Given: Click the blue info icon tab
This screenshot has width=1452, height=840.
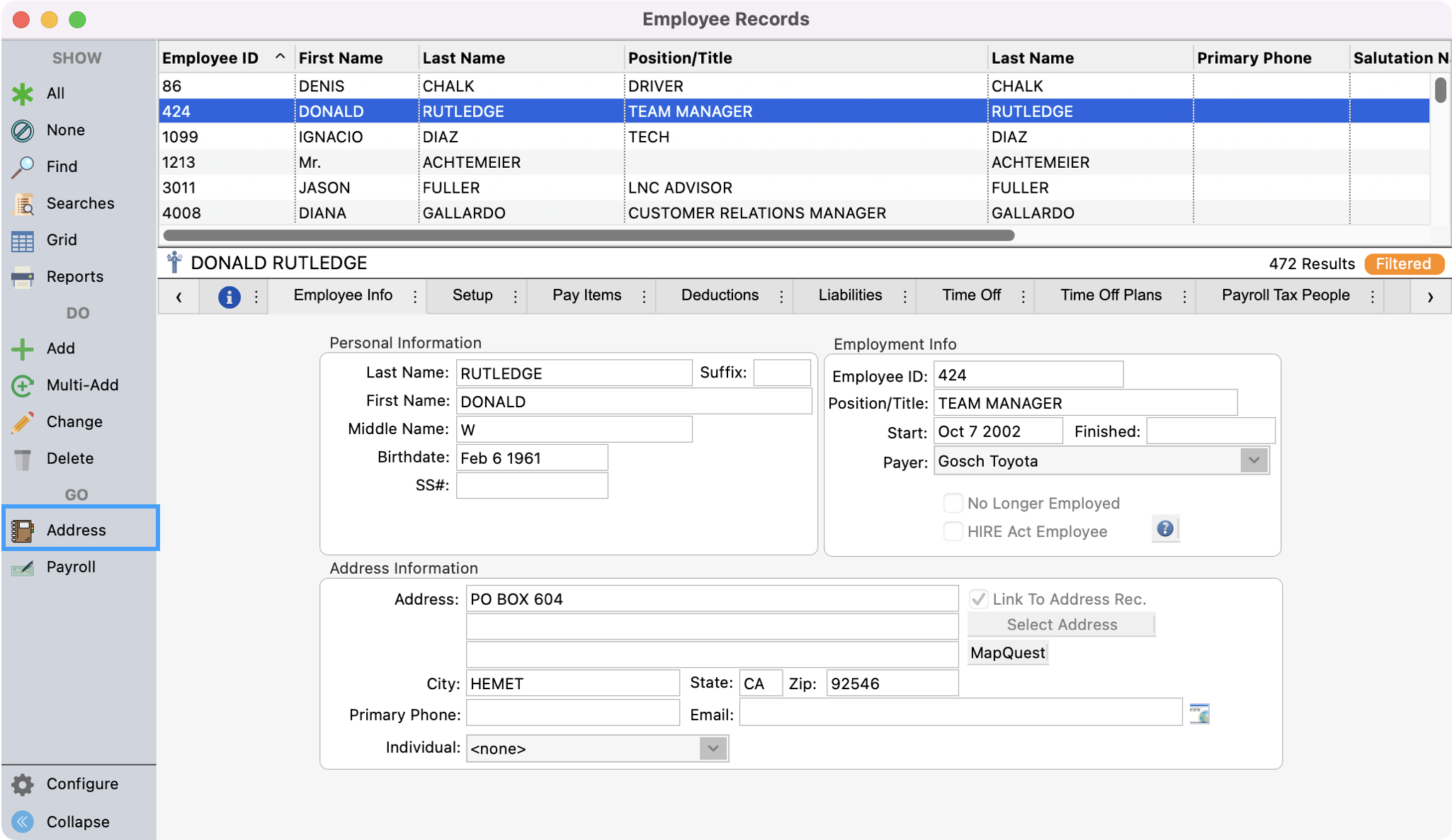Looking at the screenshot, I should pos(228,296).
